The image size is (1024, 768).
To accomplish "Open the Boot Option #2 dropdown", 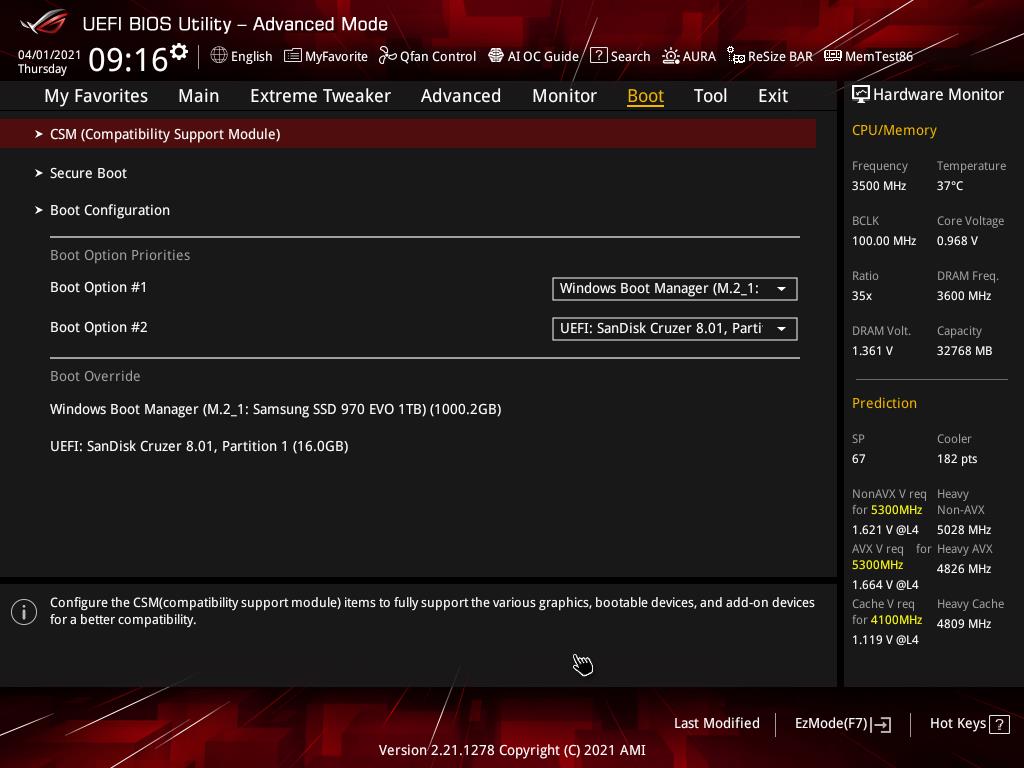I will tap(674, 329).
